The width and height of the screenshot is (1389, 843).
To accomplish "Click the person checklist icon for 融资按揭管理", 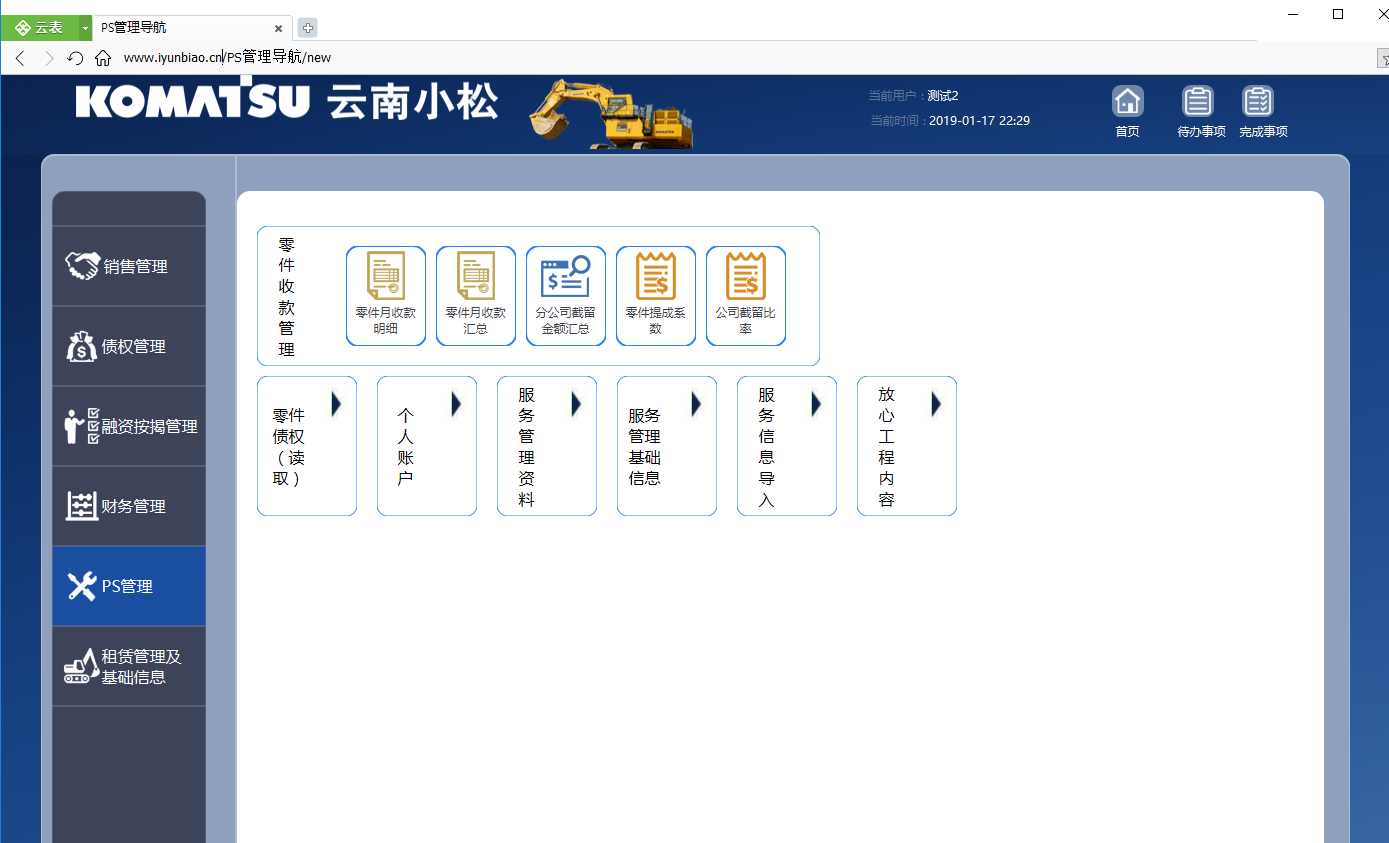I will [x=82, y=426].
